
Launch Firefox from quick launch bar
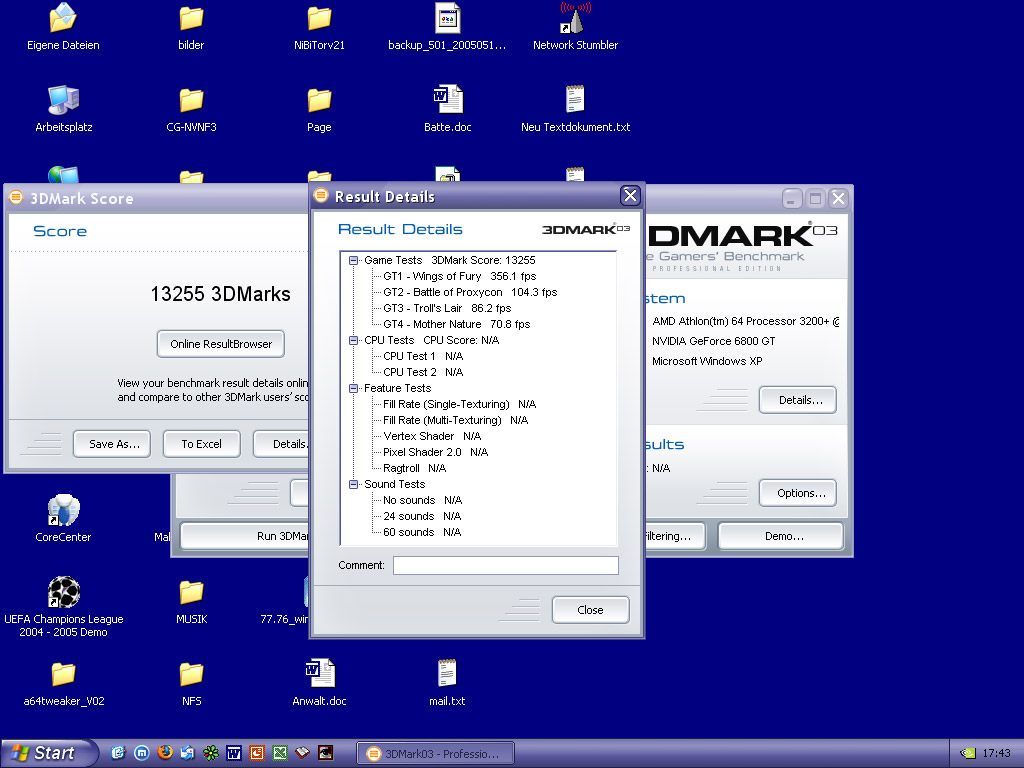click(x=165, y=753)
